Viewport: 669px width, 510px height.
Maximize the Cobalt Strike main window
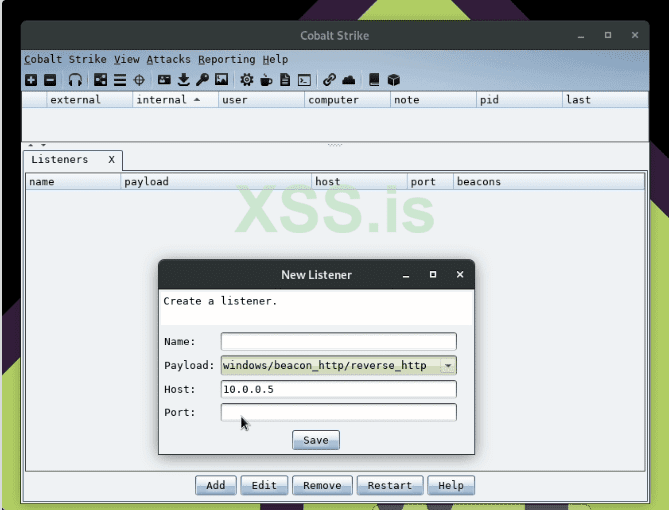pos(608,35)
